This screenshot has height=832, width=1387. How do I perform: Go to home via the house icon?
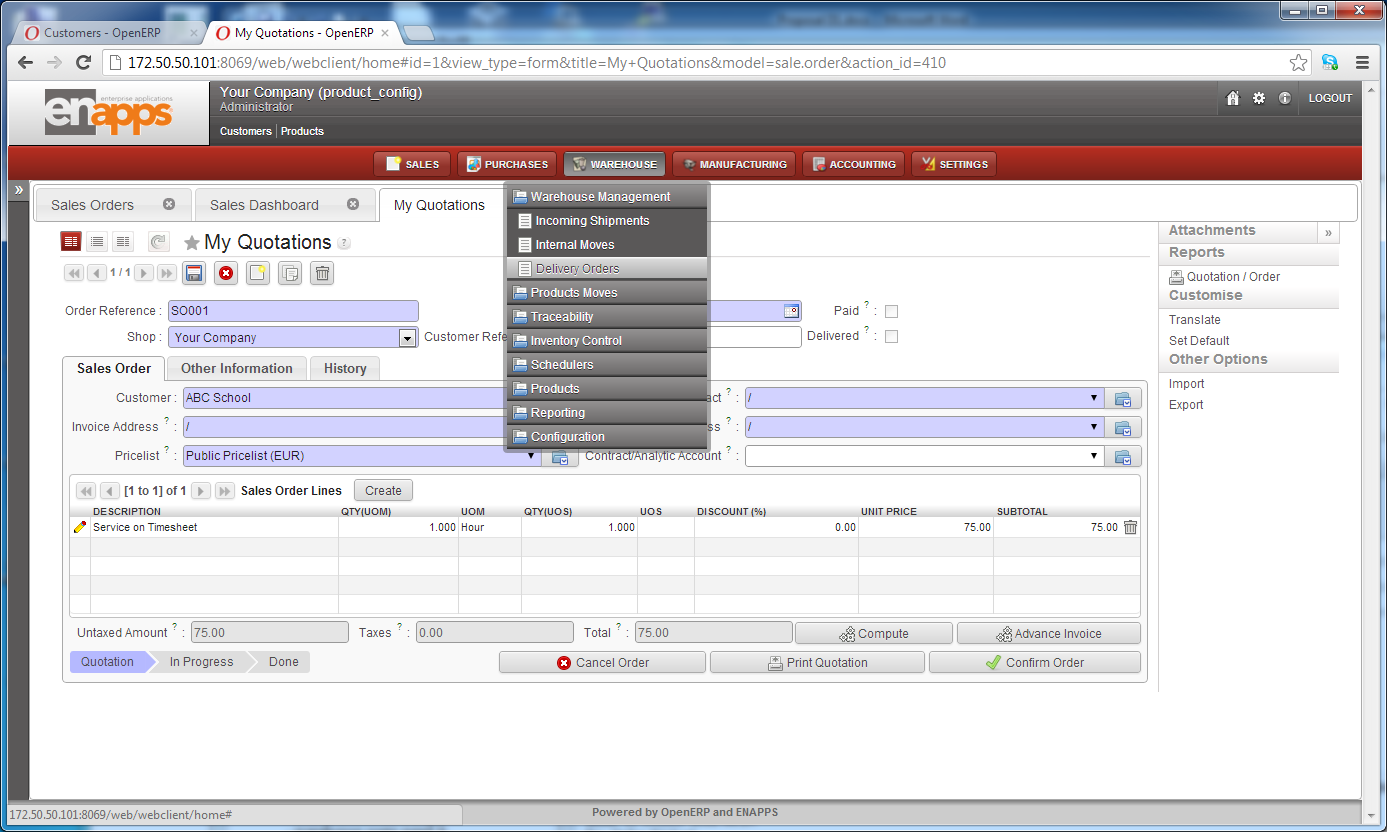coord(1233,98)
